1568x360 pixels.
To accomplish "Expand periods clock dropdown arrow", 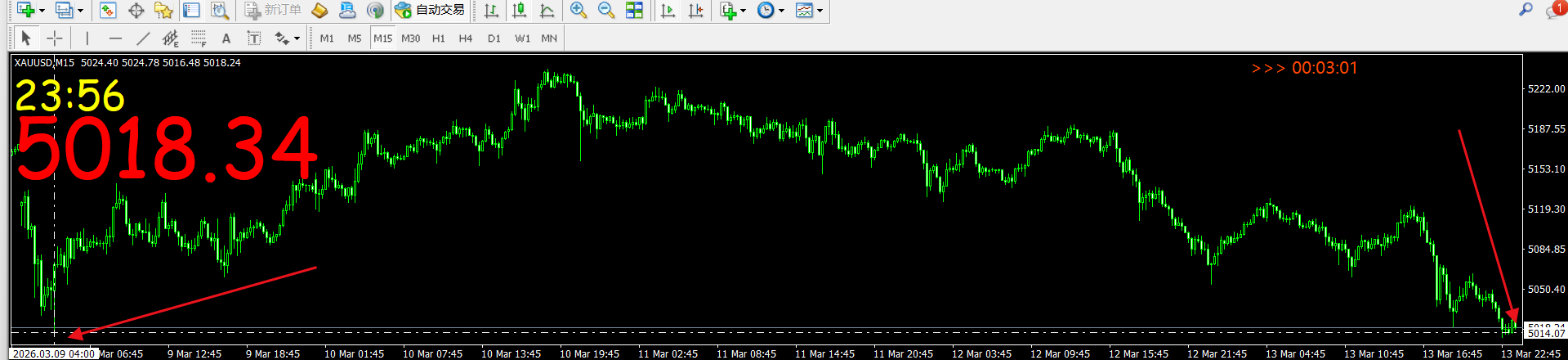I will click(x=781, y=11).
